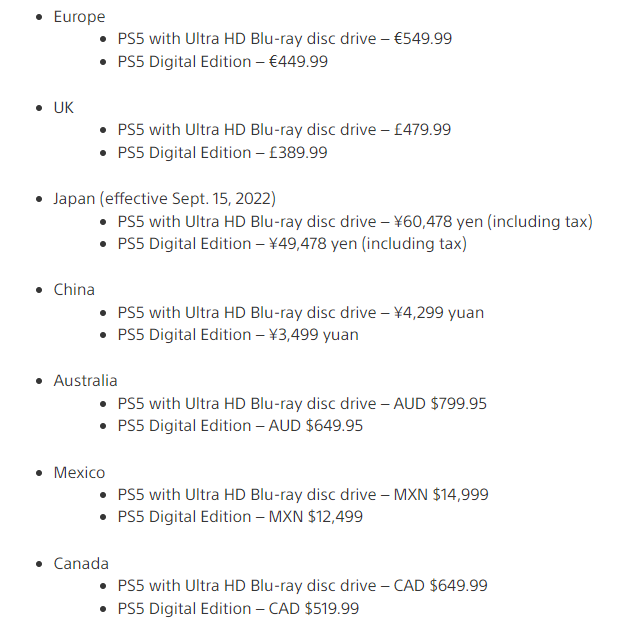The image size is (628, 638).
Task: Select the ¥4,299 yuan disc drive line
Action: 301,313
